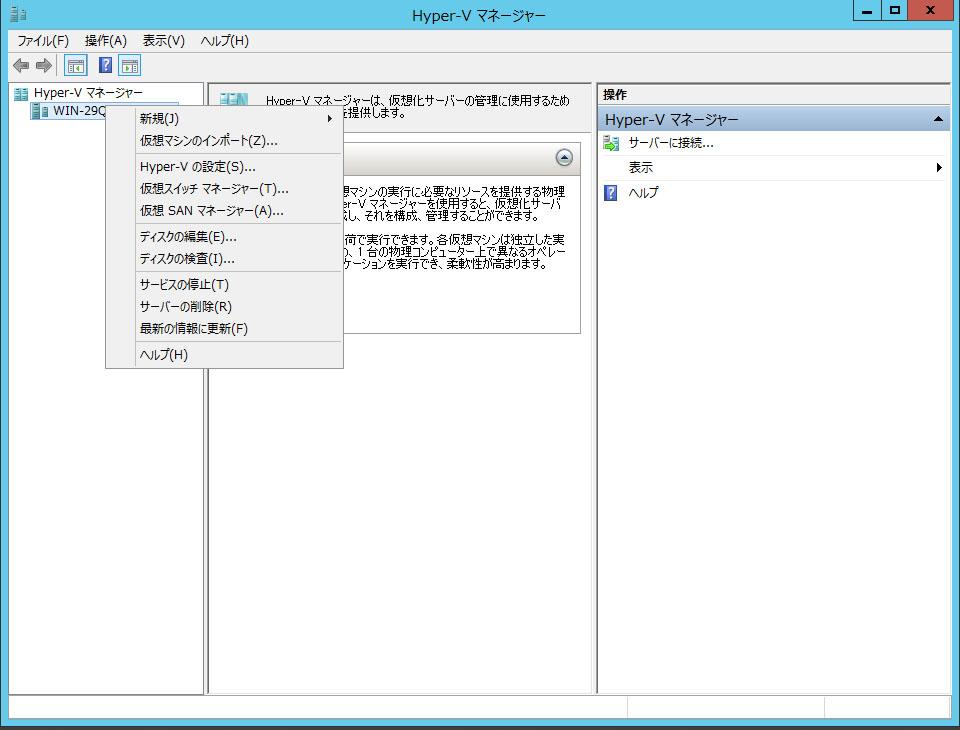The image size is (960, 730).
Task: Click ヘルプ link in the actions pane
Action: tap(643, 193)
